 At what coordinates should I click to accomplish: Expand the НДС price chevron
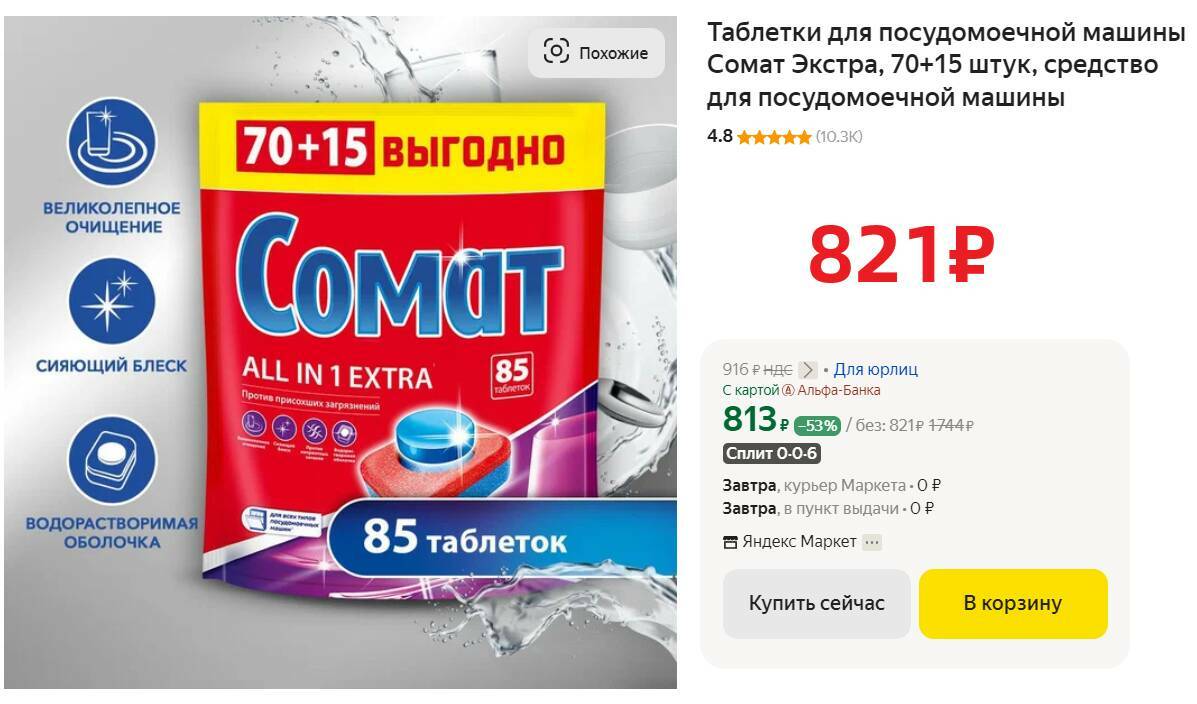808,370
